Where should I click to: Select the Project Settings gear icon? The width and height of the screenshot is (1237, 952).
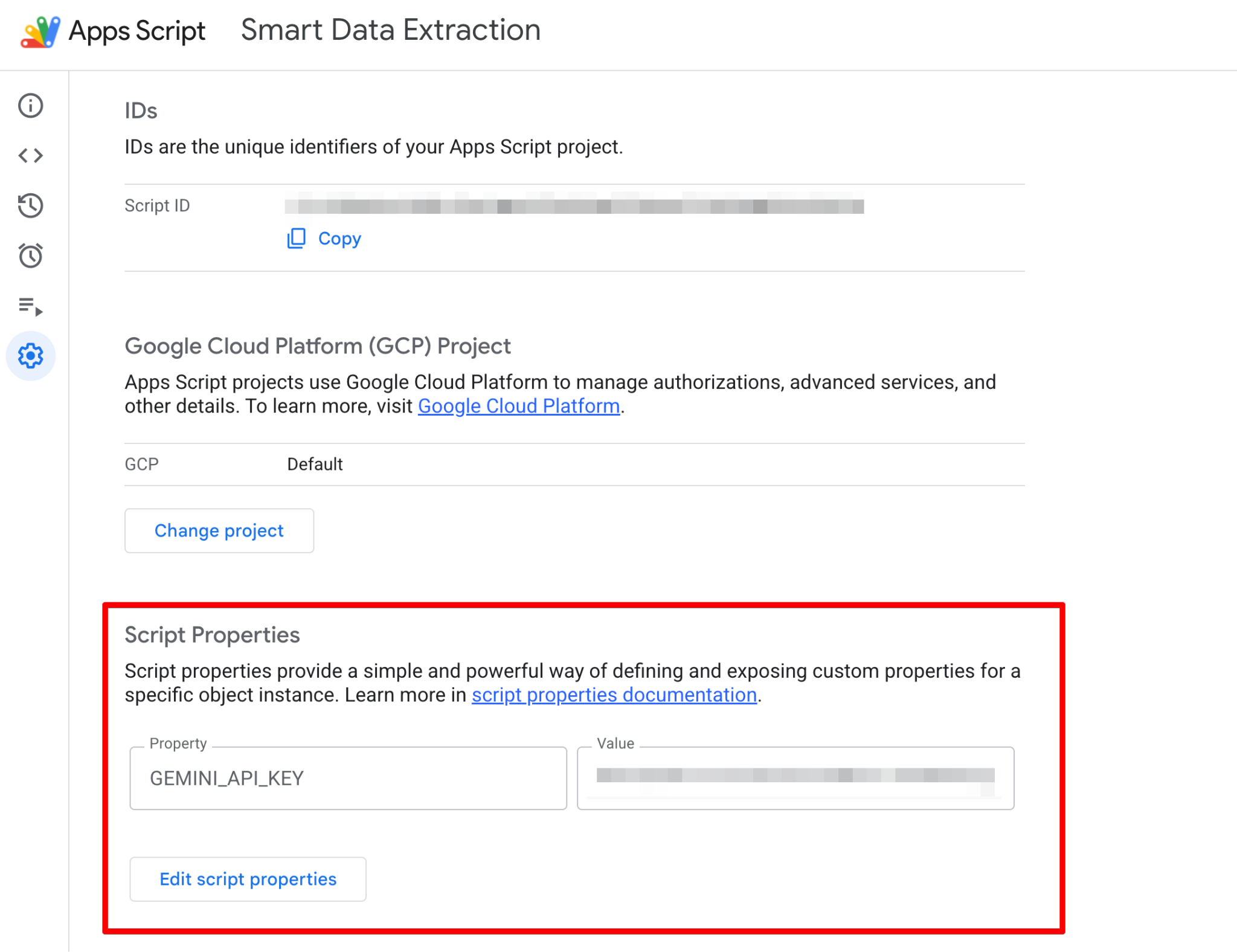tap(30, 356)
